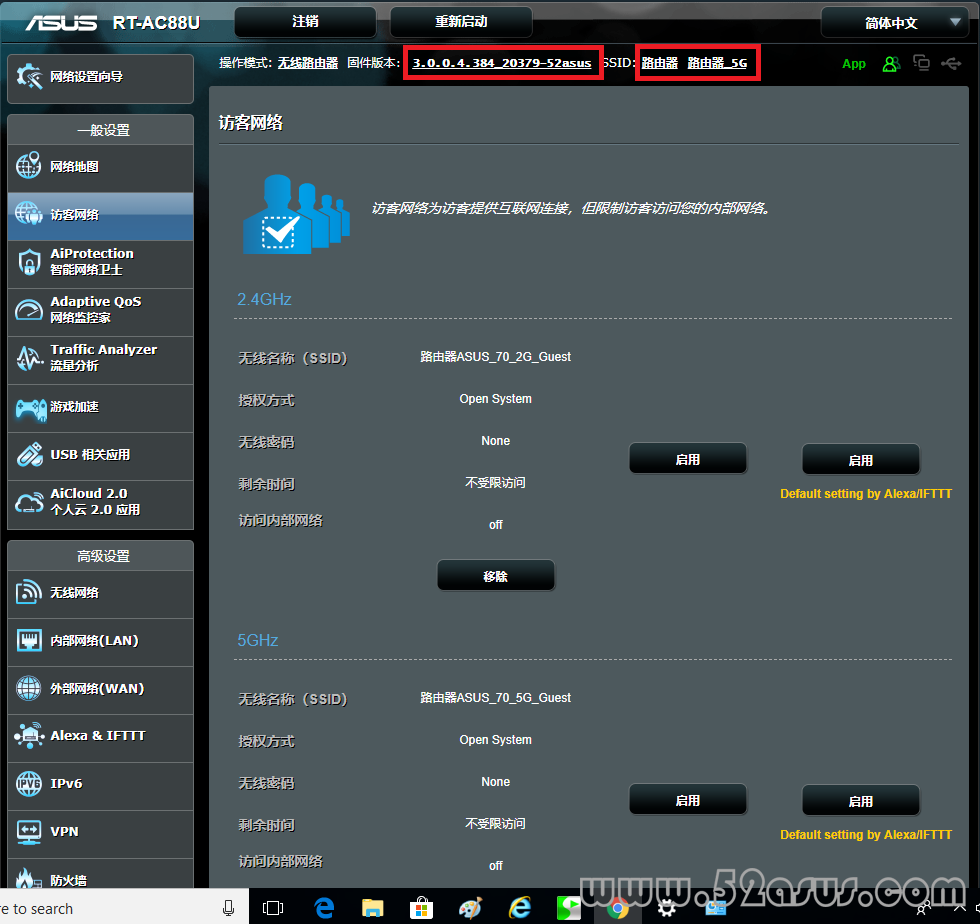The height and width of the screenshot is (924, 980).
Task: Click the 路由器_5G SSID link
Action: tap(717, 63)
